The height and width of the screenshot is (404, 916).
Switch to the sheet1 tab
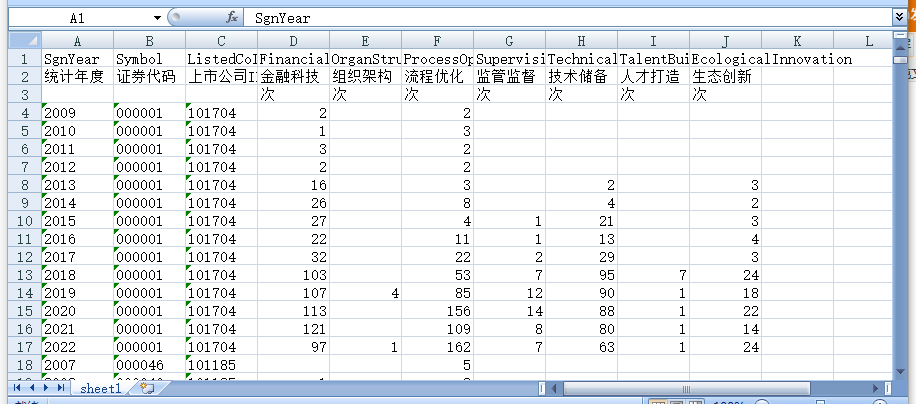tap(100, 388)
